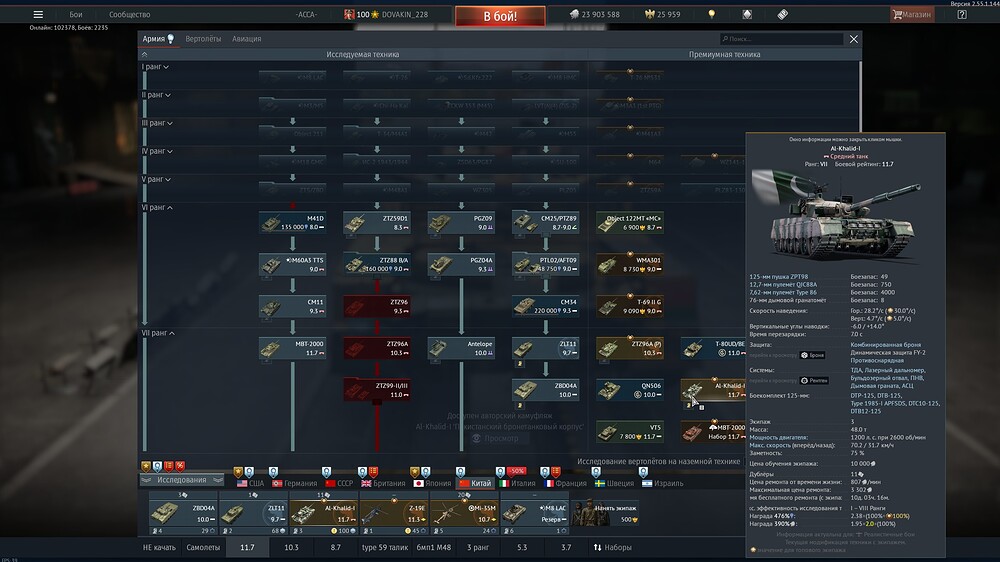Select the 10.3 lineup preset
This screenshot has height=562, width=1000.
click(x=291, y=547)
